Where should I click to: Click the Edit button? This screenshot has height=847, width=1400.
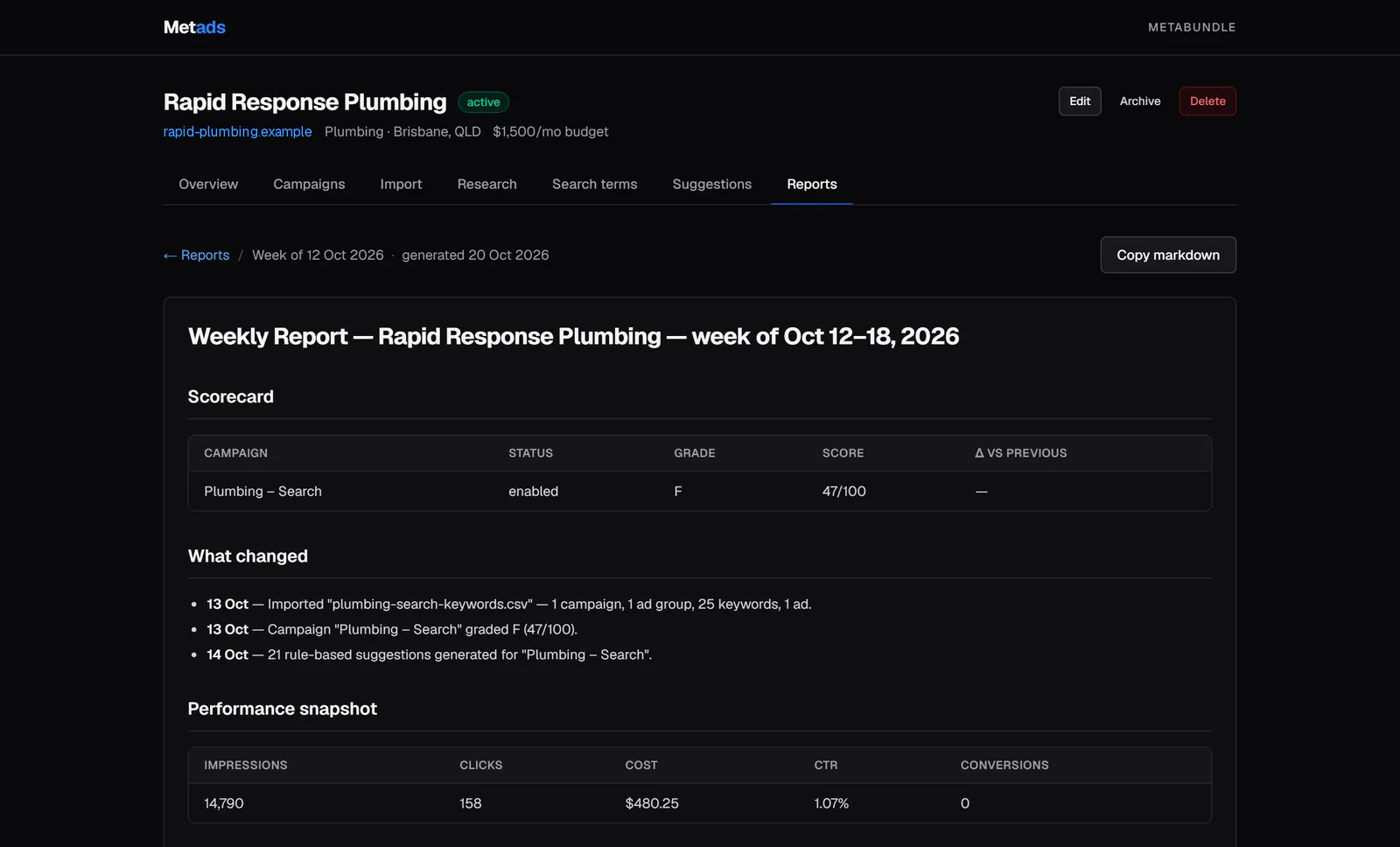tap(1080, 101)
